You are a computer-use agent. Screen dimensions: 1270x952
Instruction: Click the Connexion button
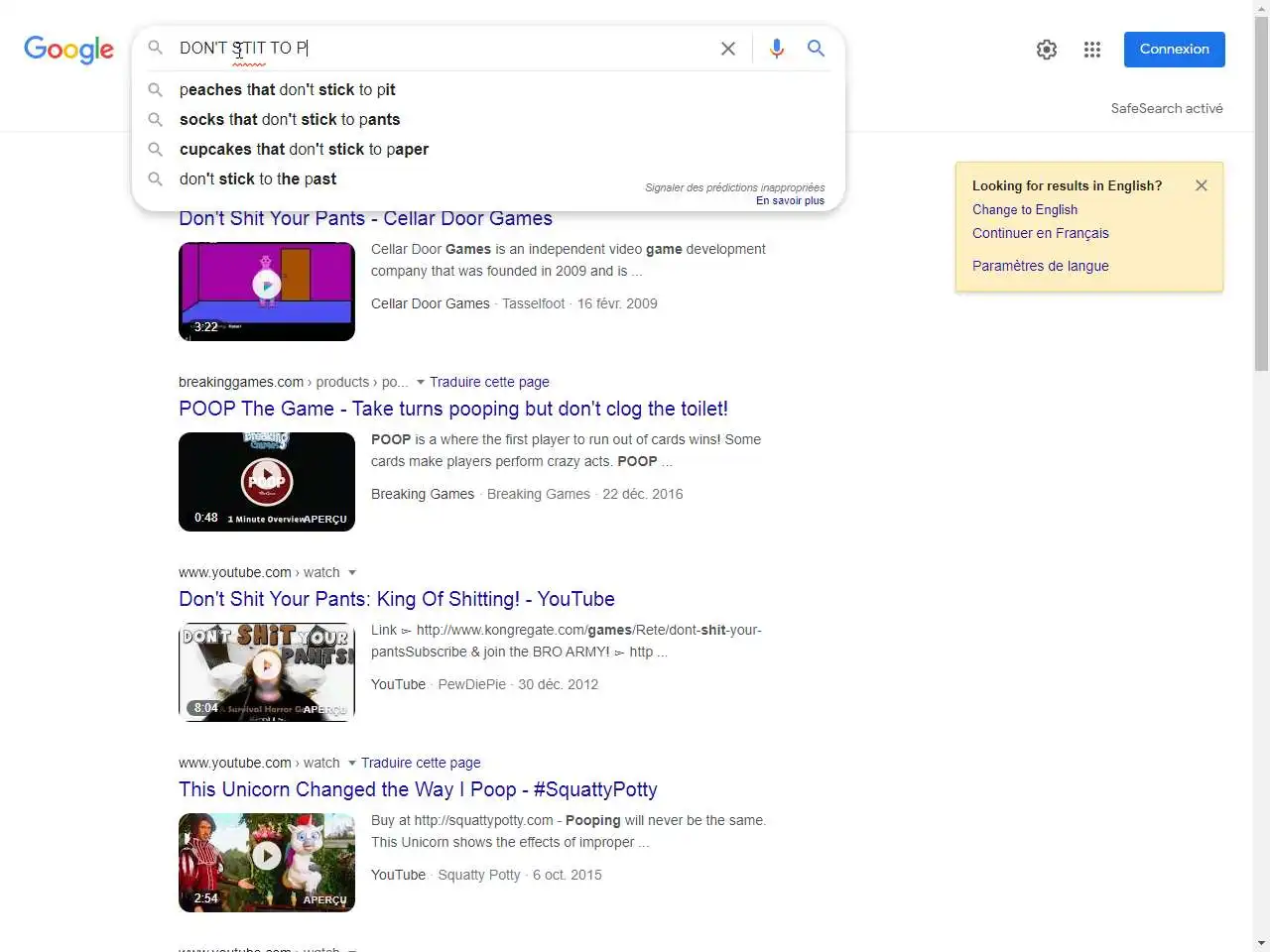point(1175,50)
